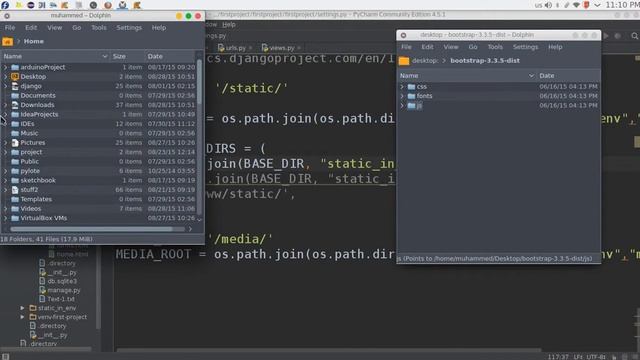Click desktop breadcrumb in bootstrap Dolphin window
The height and width of the screenshot is (360, 640).
[x=424, y=60]
